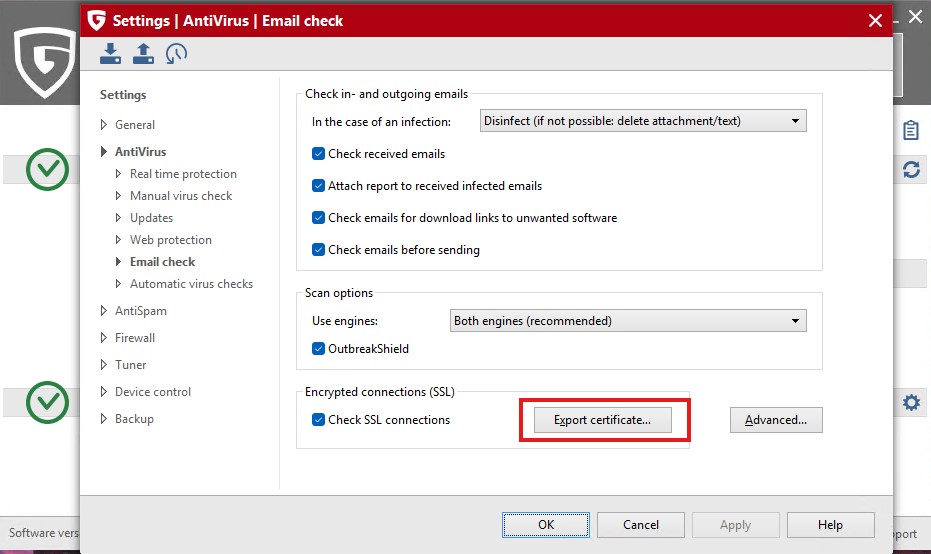Click the Cancel button
The height and width of the screenshot is (554, 931).
click(x=641, y=525)
